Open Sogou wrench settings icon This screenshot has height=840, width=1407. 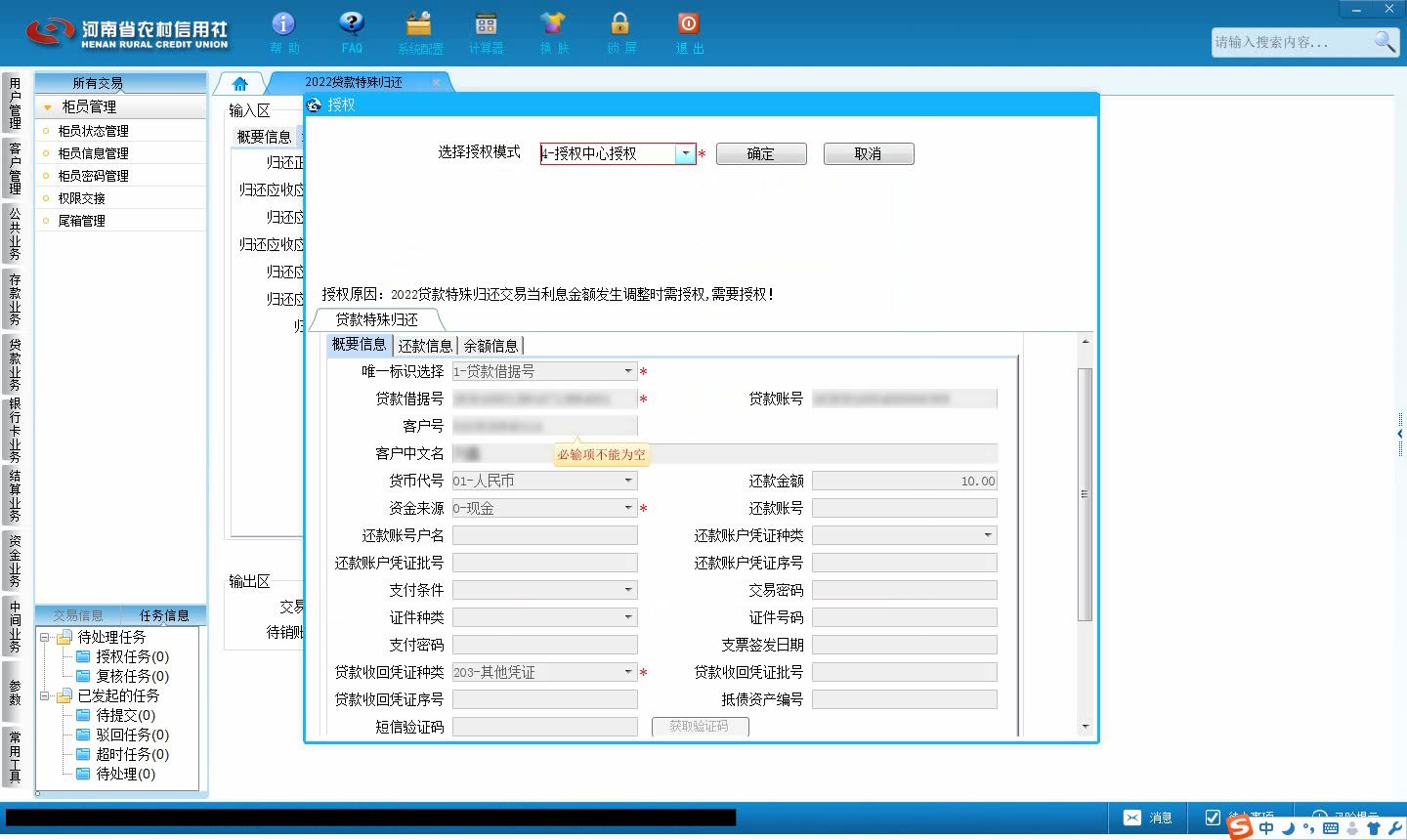[1394, 828]
